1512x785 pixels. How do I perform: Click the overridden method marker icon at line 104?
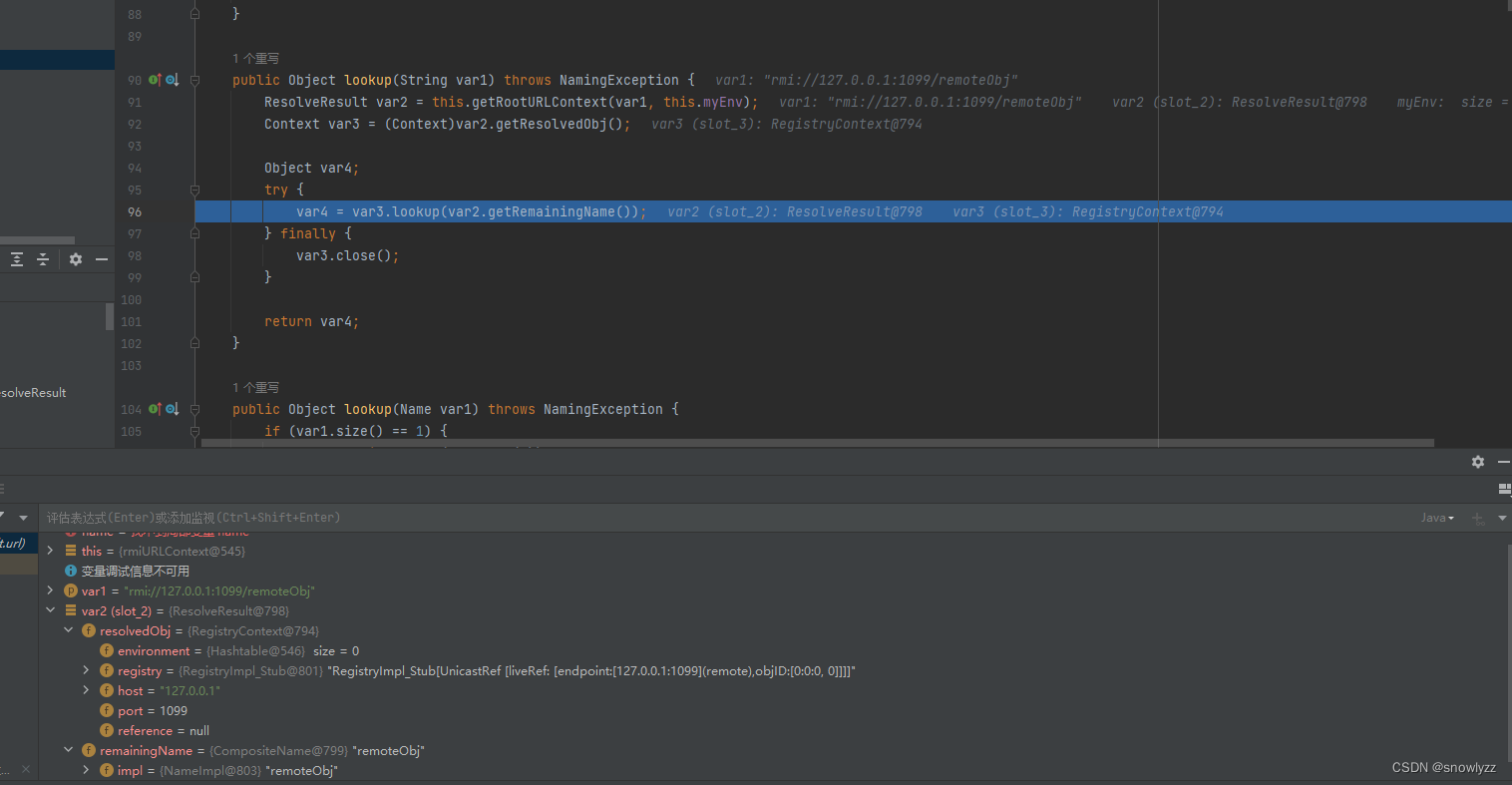[174, 409]
